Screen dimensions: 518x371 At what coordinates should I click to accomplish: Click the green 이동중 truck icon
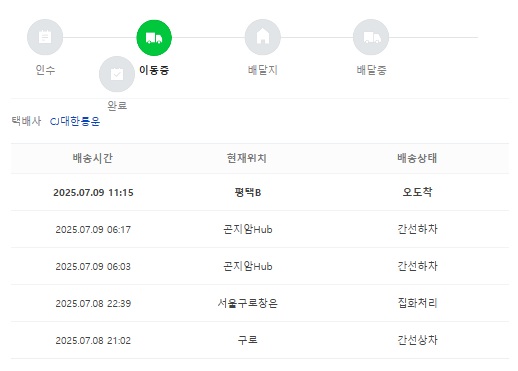tap(154, 38)
